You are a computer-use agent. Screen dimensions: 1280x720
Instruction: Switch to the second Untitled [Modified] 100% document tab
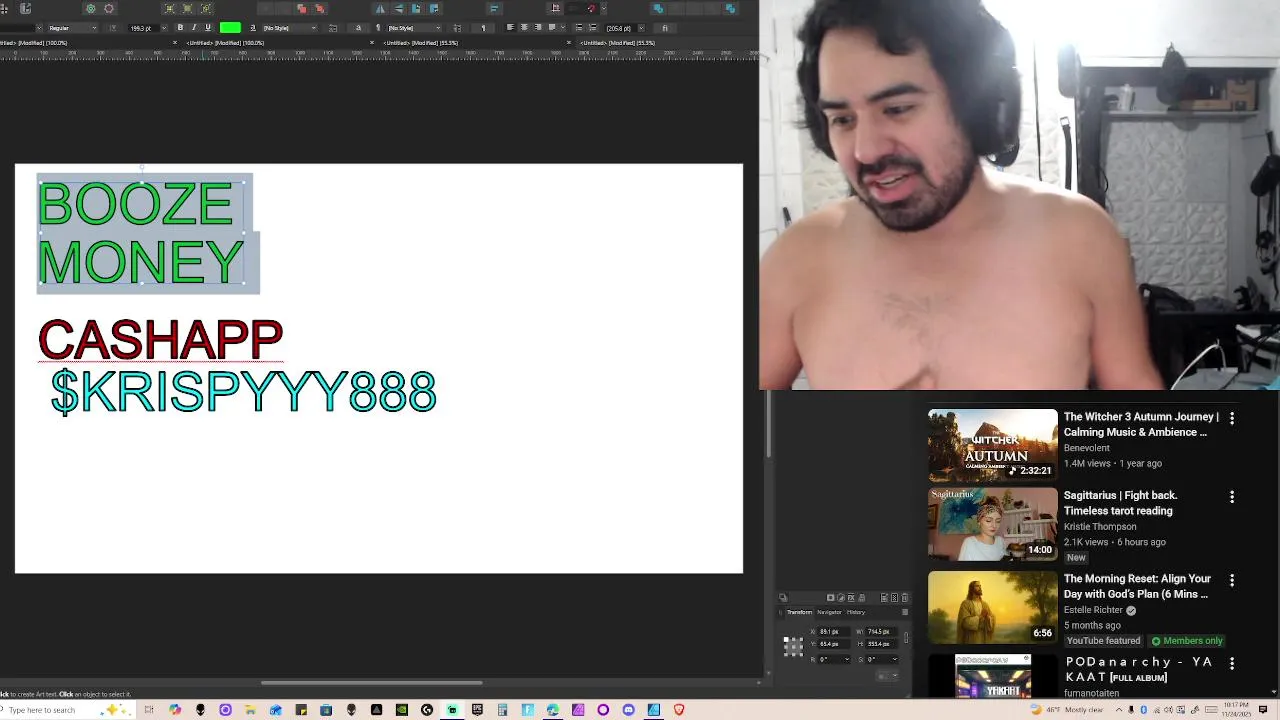(226, 43)
